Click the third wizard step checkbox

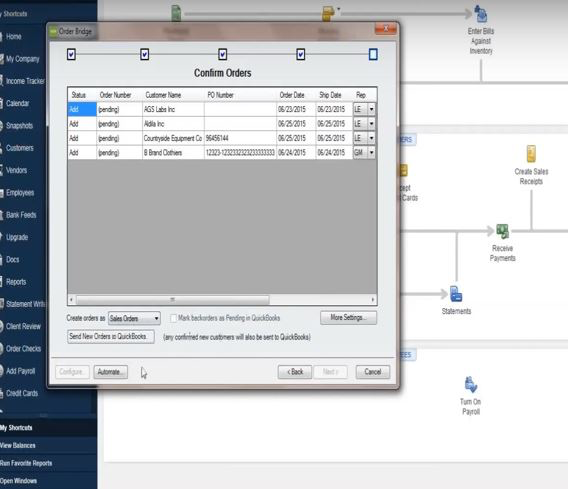tap(222, 55)
